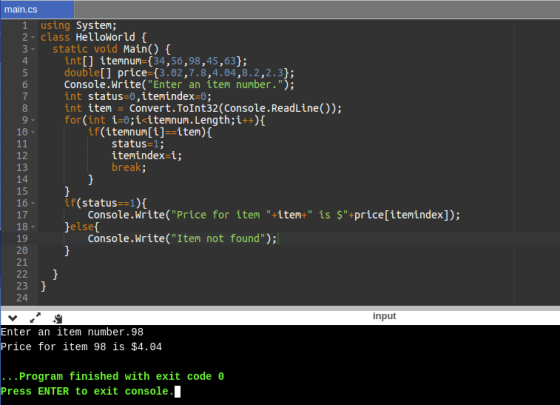560x405 pixels.
Task: Expand console to fullscreen with arrows icon
Action: (35, 318)
